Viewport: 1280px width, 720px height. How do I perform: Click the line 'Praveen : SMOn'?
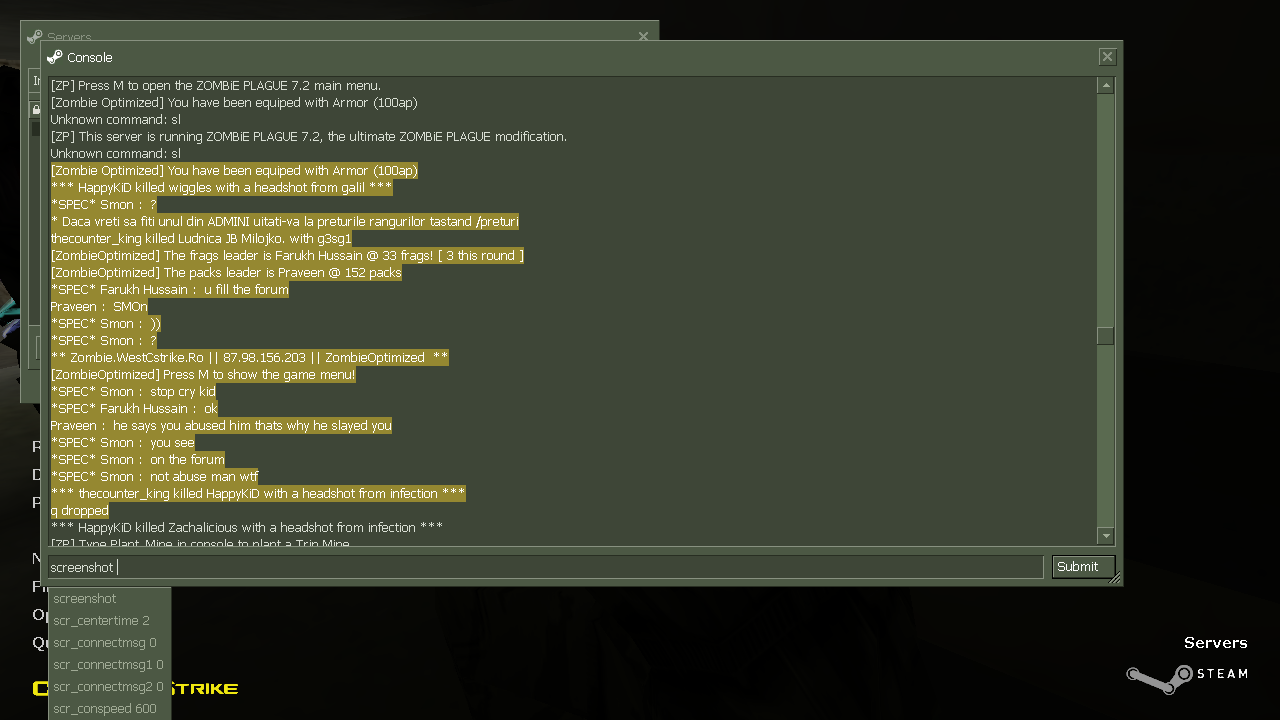coord(99,307)
